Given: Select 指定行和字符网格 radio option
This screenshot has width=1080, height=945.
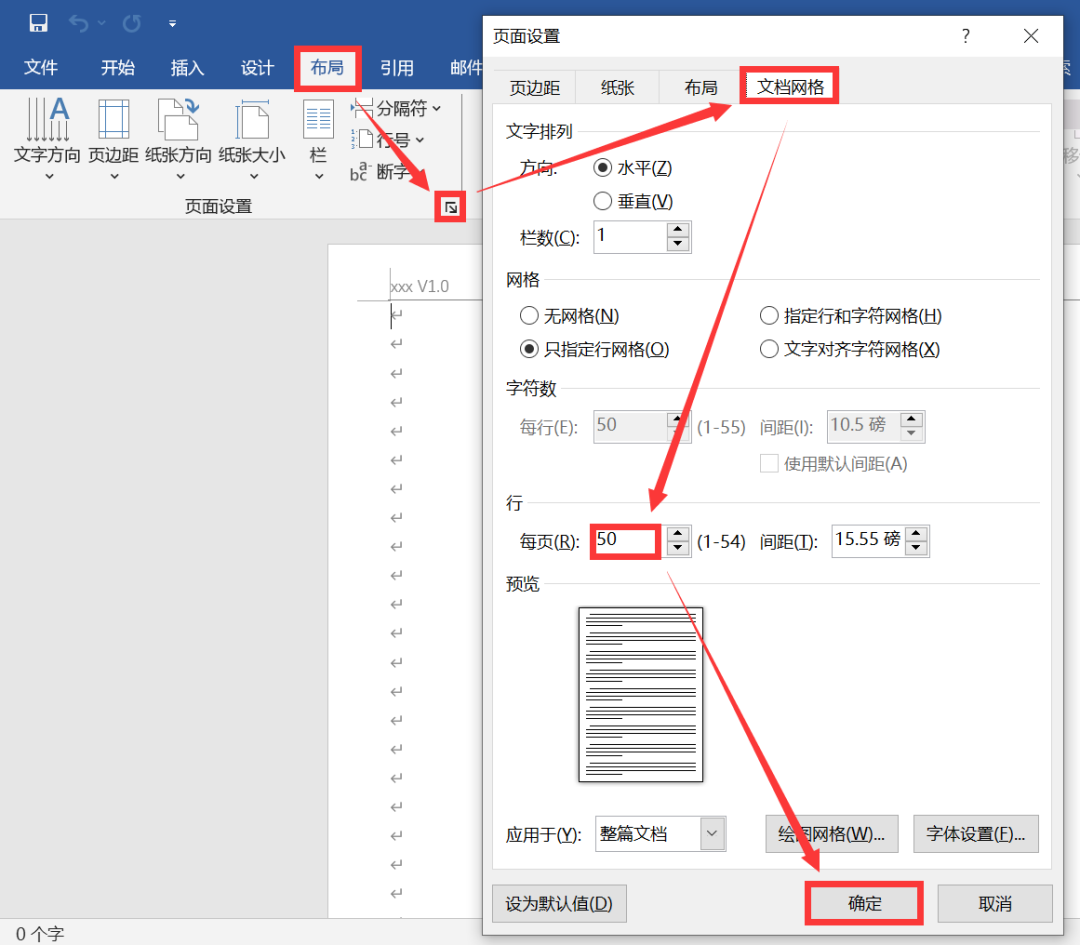Looking at the screenshot, I should coord(769,316).
